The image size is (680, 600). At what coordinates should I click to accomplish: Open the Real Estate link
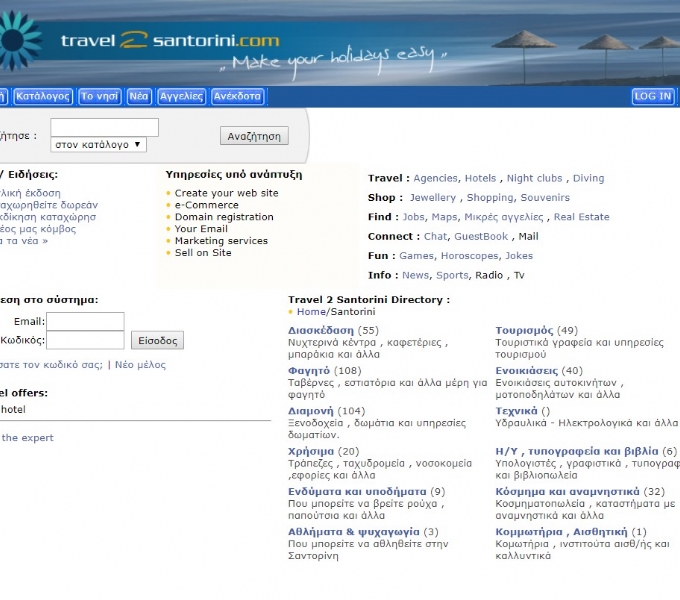[582, 217]
